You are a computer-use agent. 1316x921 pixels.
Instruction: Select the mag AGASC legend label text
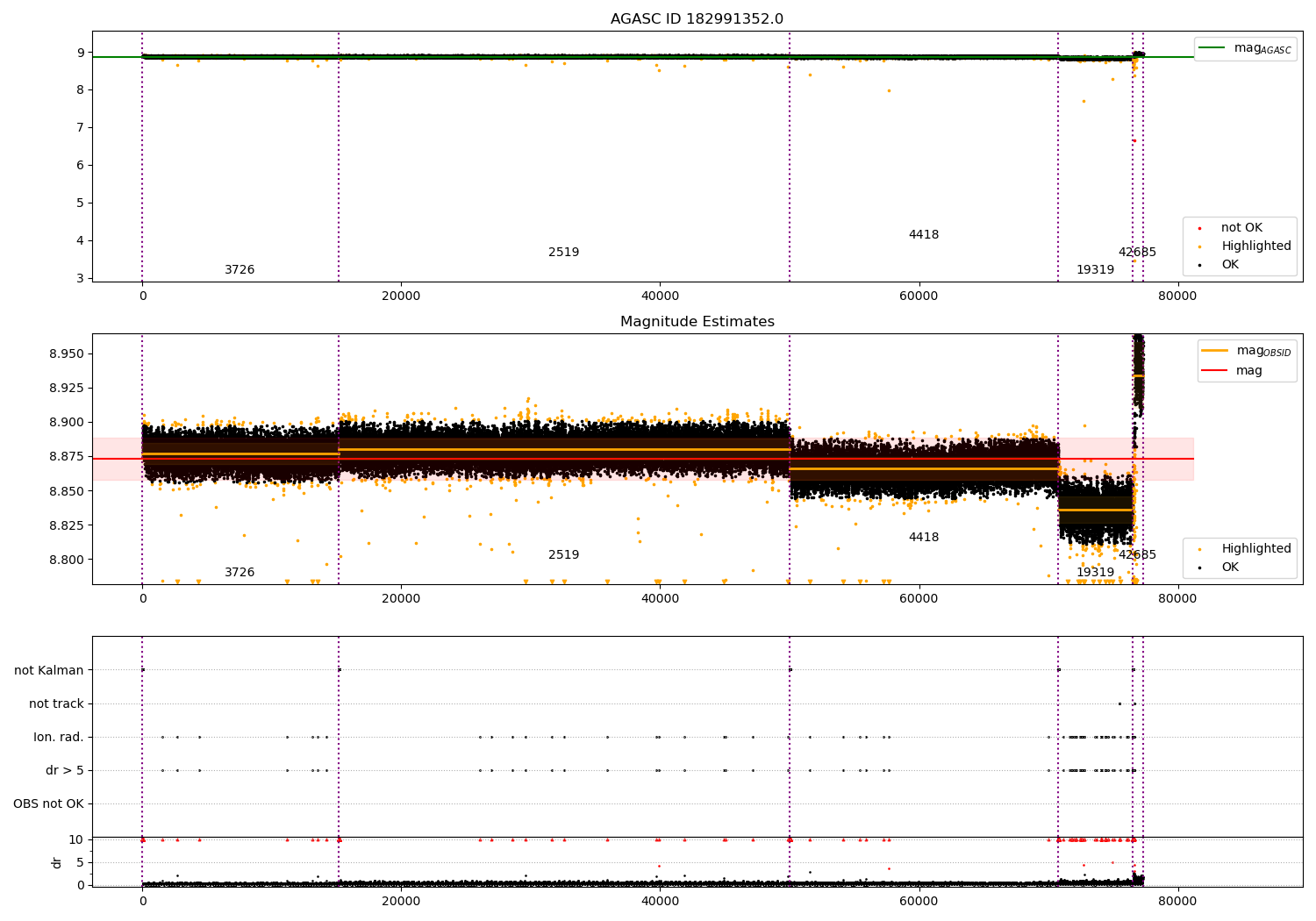pyautogui.click(x=1262, y=48)
